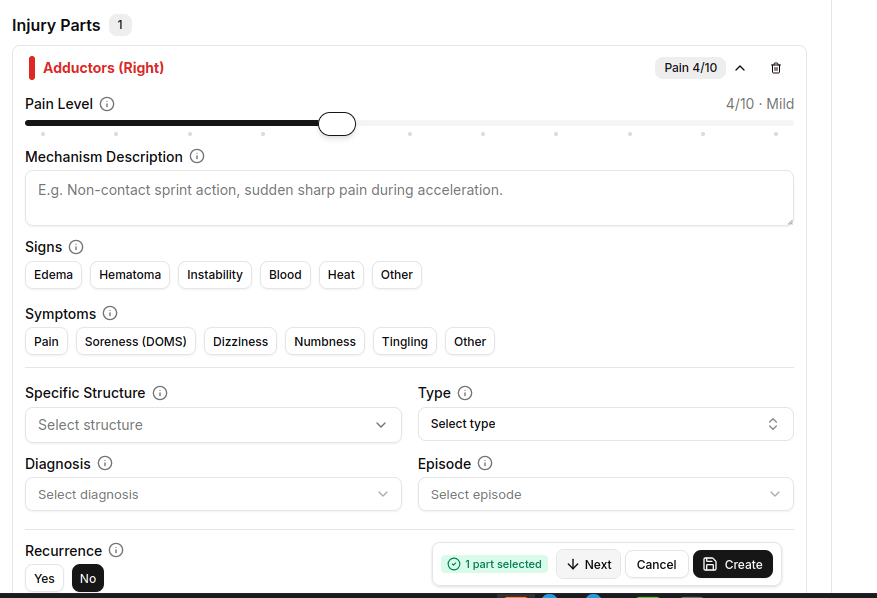Toggle the Numbness symptom chip
This screenshot has width=877, height=598.
325,342
